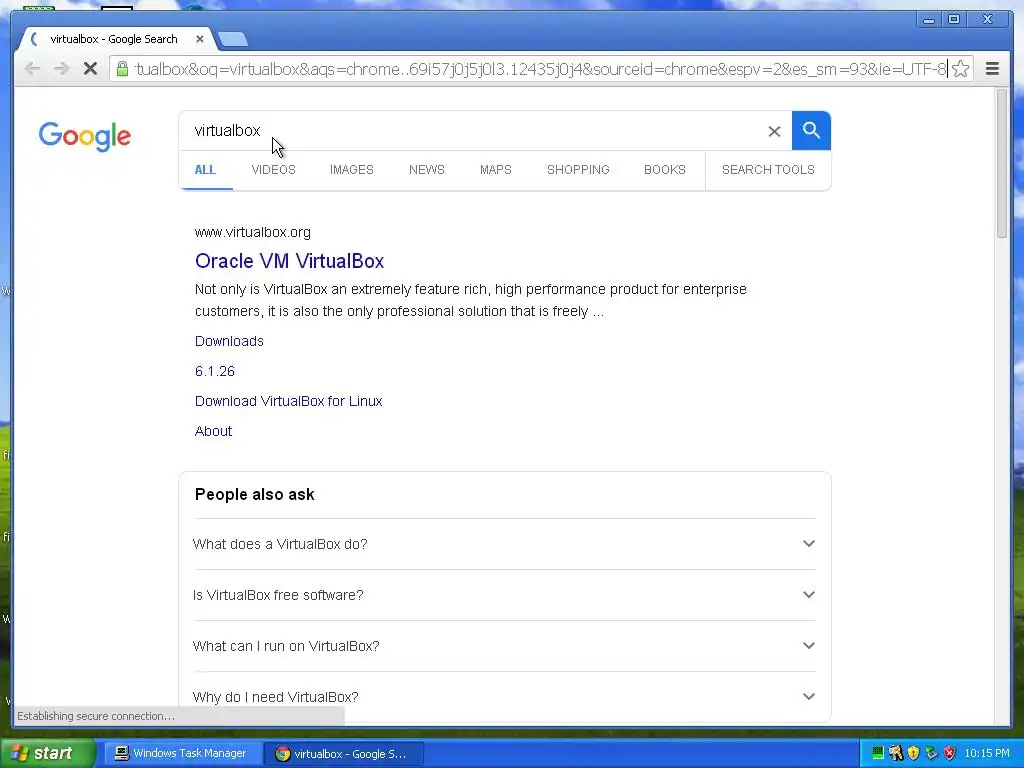Image resolution: width=1024 pixels, height=768 pixels.
Task: Open SEARCH TOOLS options
Action: (768, 170)
